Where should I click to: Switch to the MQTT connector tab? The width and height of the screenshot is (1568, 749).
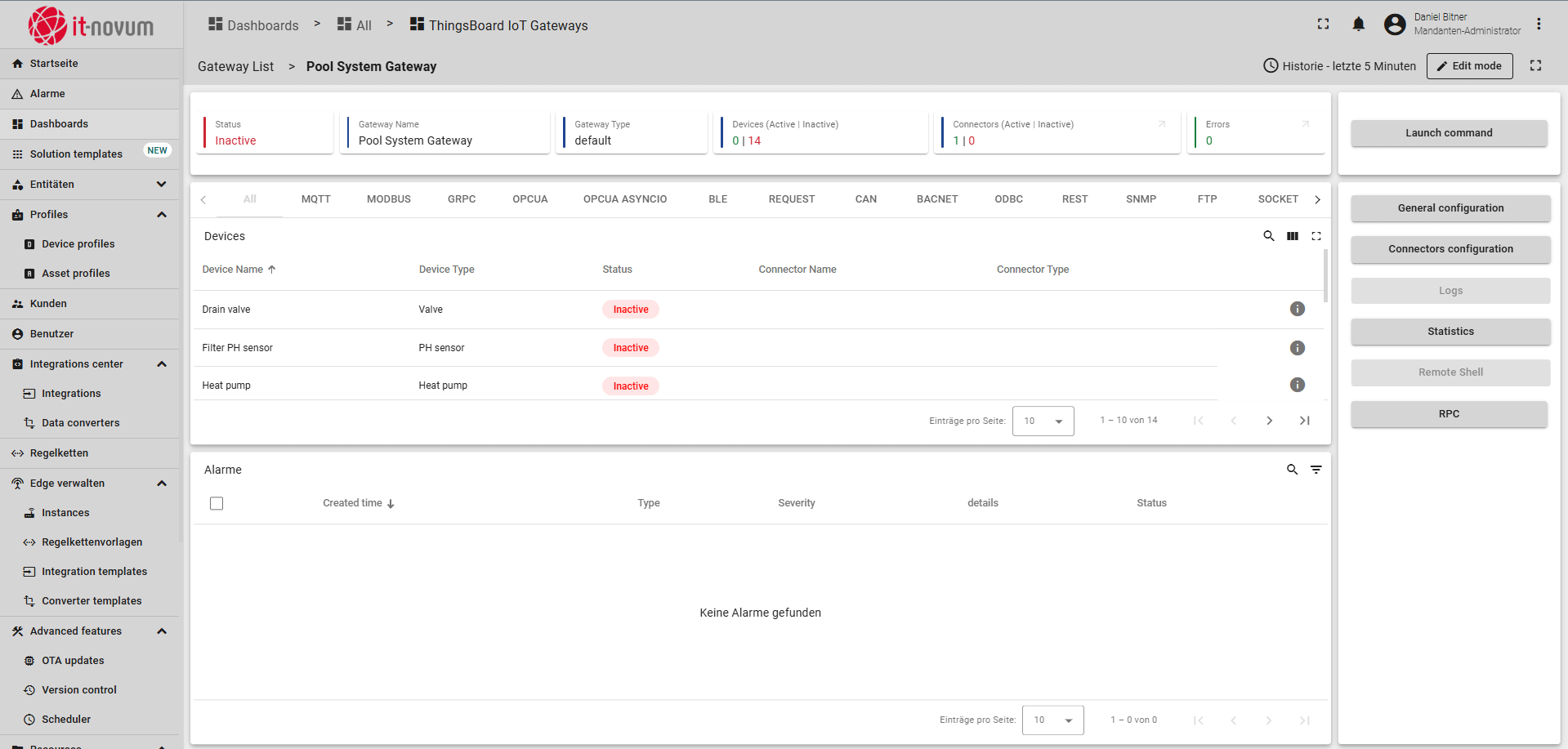click(315, 199)
